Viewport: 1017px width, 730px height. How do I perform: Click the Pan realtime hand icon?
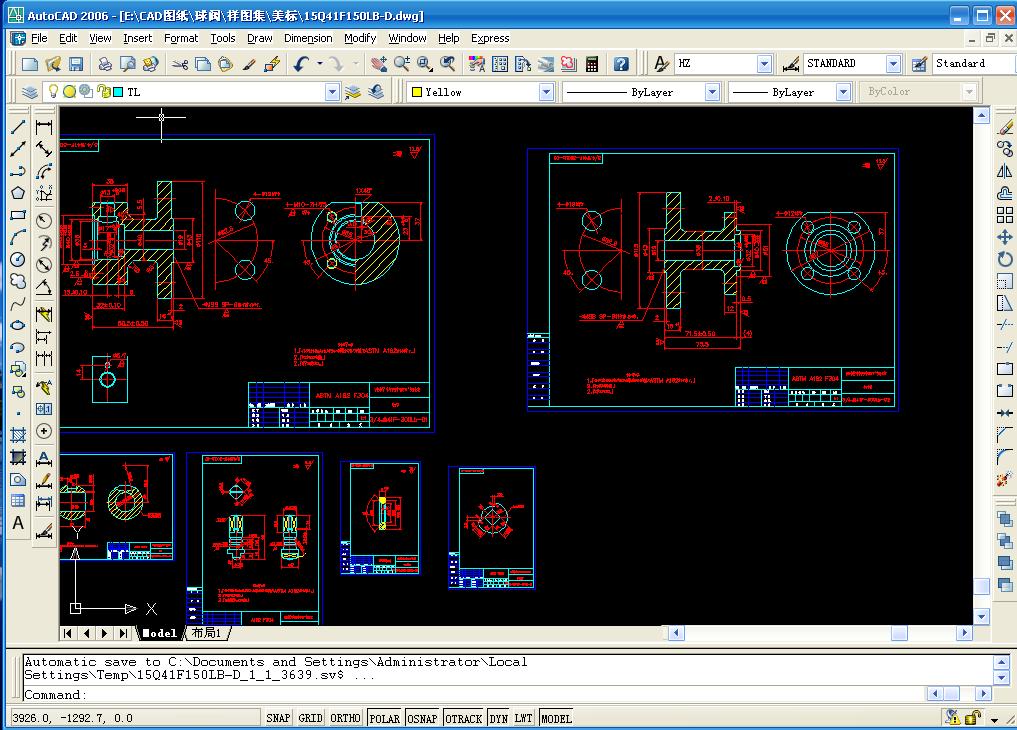click(379, 64)
